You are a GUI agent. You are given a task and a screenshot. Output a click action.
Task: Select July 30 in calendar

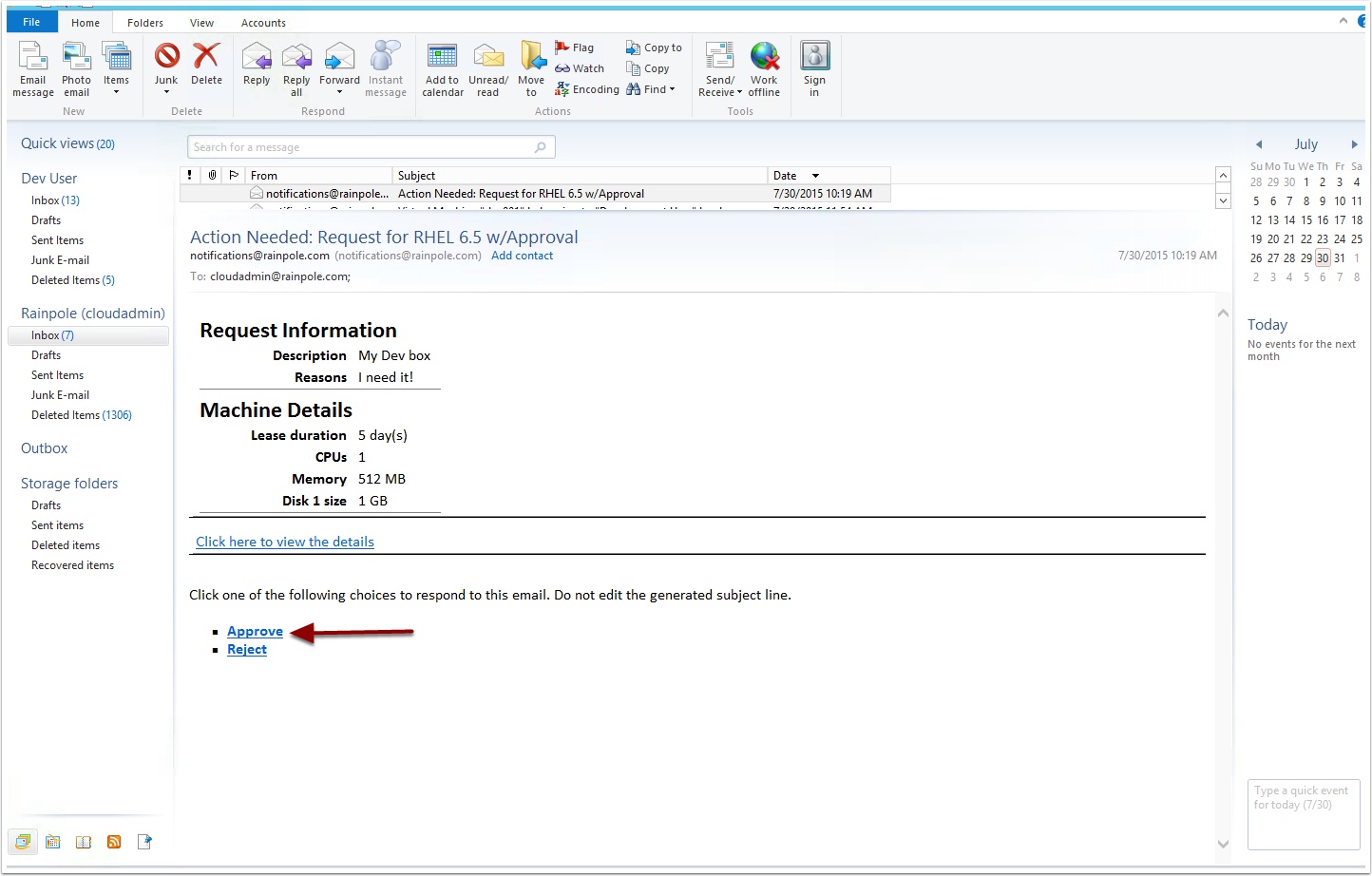1323,257
